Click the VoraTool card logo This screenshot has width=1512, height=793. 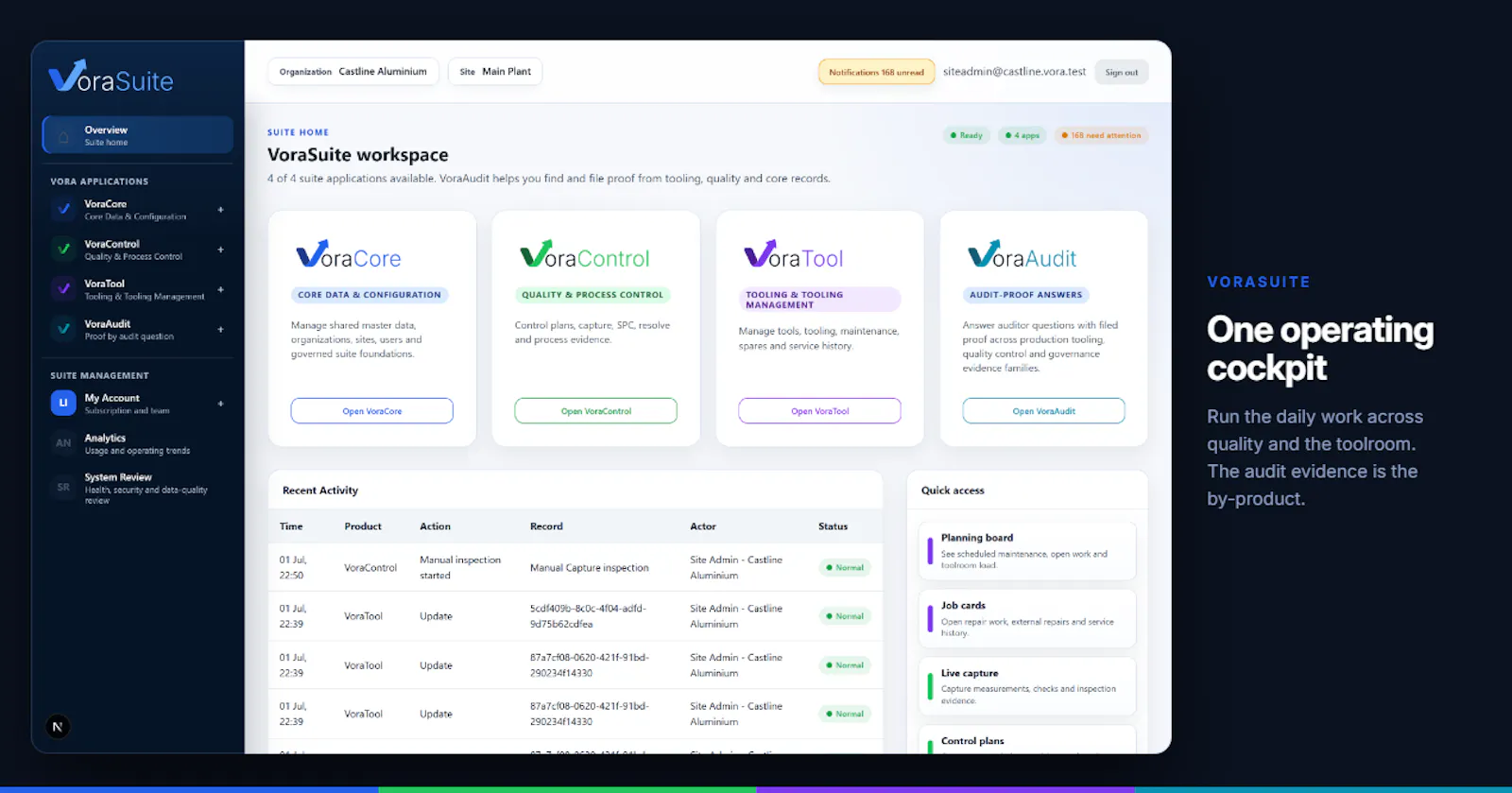pyautogui.click(x=794, y=255)
